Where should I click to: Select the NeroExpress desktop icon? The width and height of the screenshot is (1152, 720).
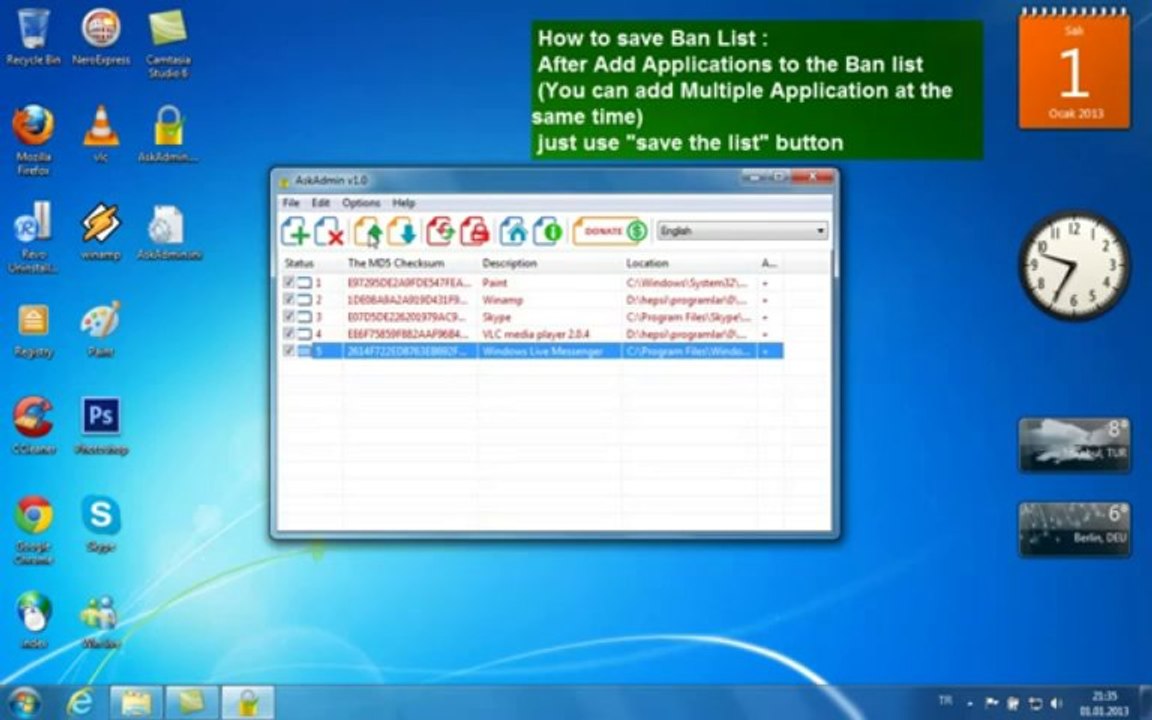click(x=101, y=37)
